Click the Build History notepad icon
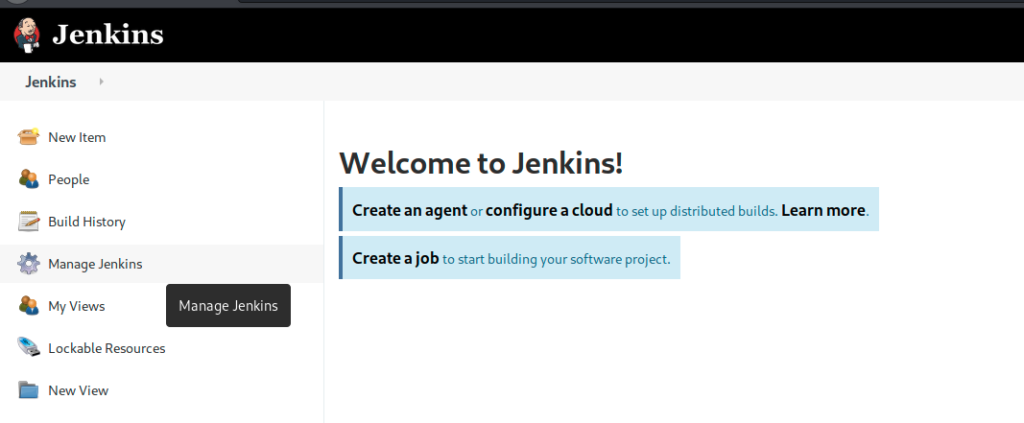This screenshot has height=423, width=1024. coord(28,221)
